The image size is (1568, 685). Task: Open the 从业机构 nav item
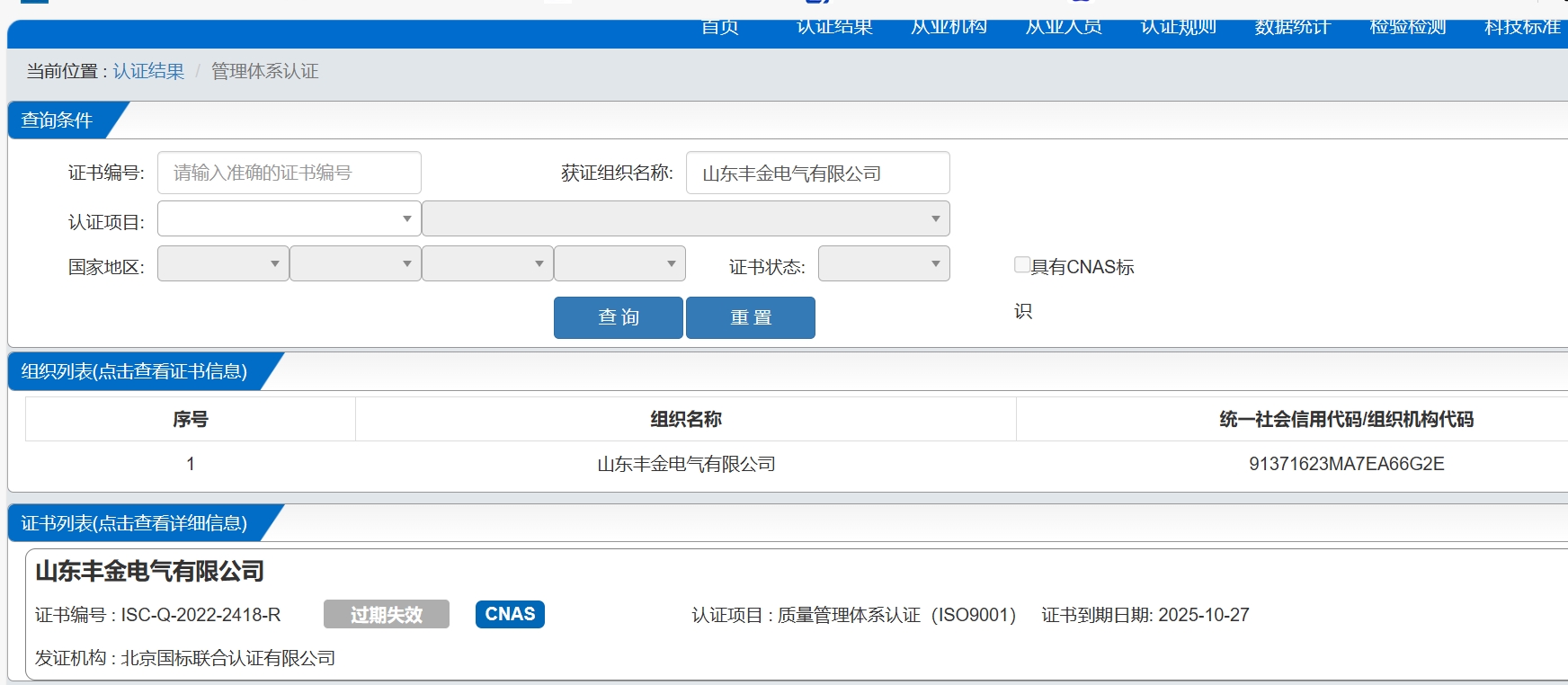pos(949,27)
